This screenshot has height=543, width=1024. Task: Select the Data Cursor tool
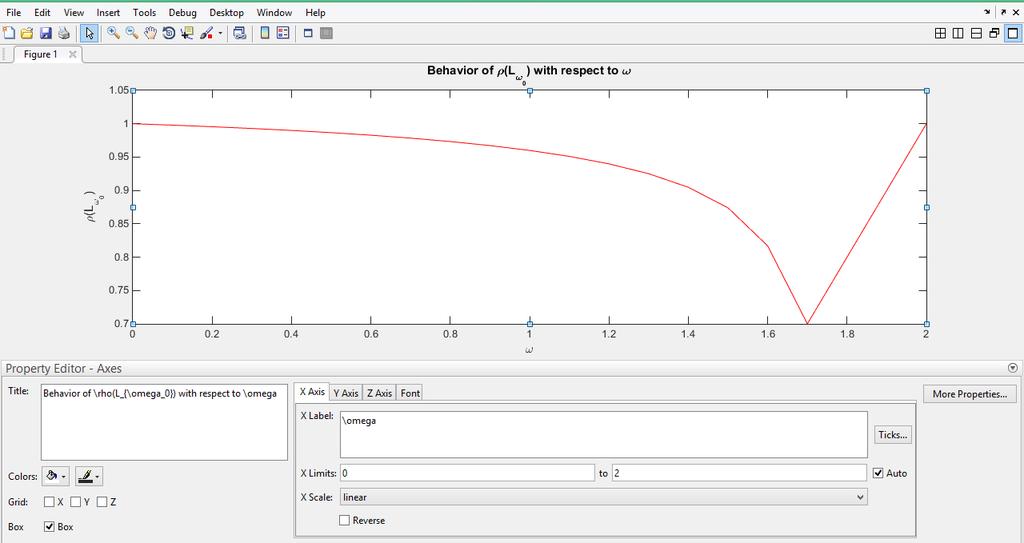[x=187, y=33]
